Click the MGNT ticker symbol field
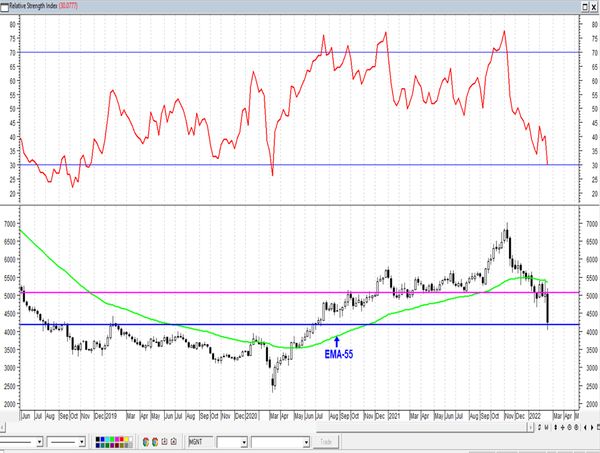Image resolution: width=600 pixels, height=453 pixels. tap(201, 442)
